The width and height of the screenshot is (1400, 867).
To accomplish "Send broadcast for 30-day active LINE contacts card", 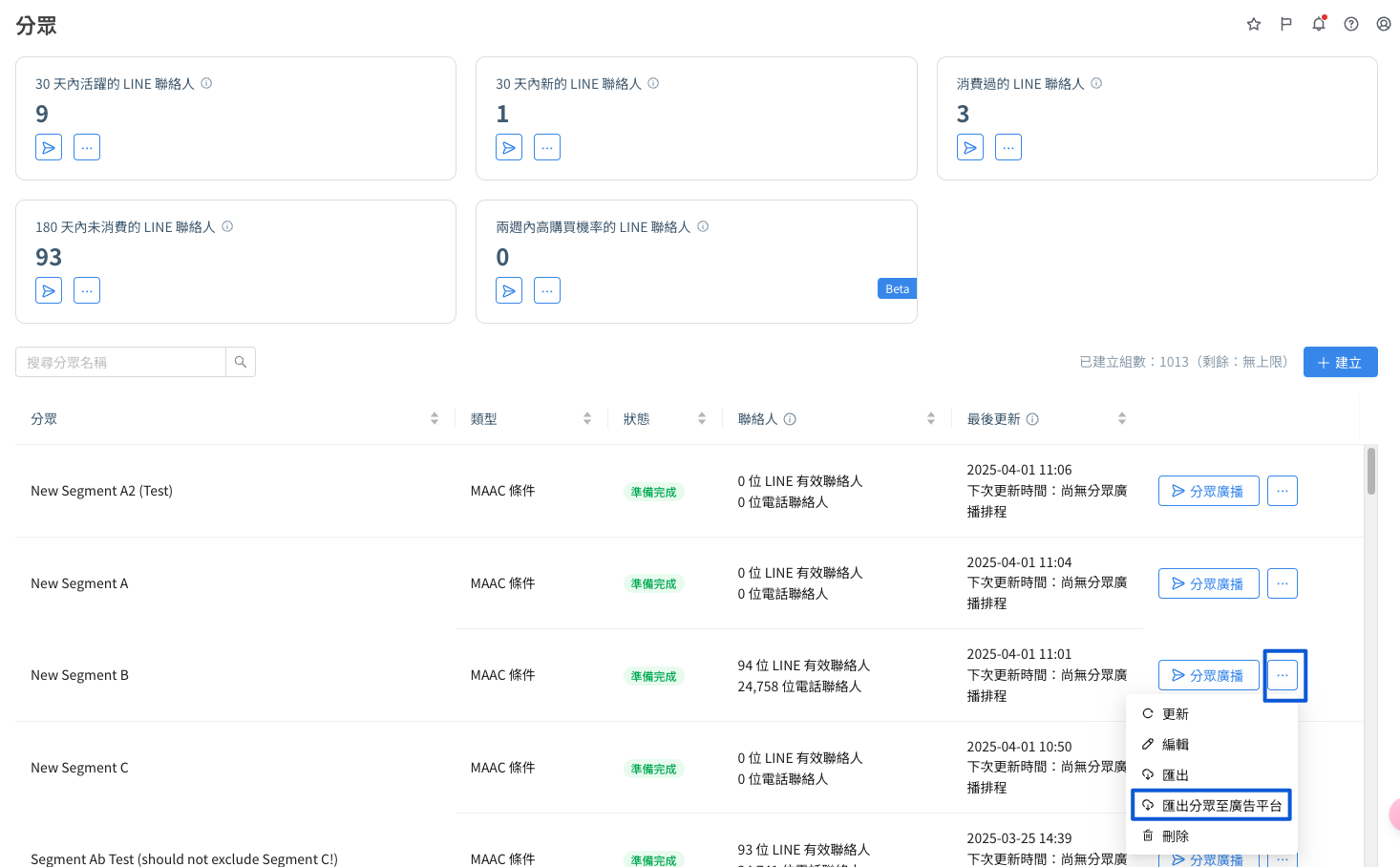I will (49, 147).
